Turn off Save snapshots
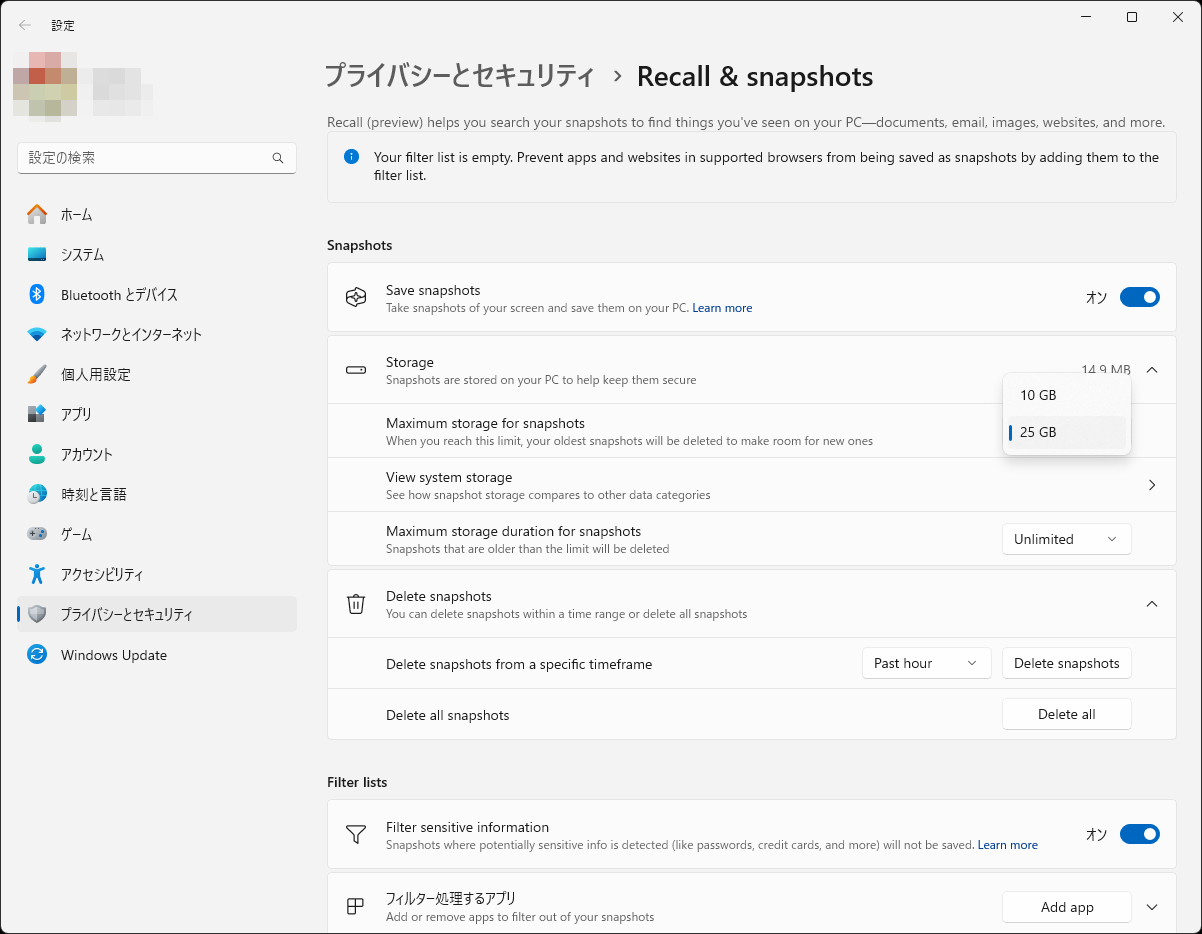Screen dimensions: 1202x934 1139,297
